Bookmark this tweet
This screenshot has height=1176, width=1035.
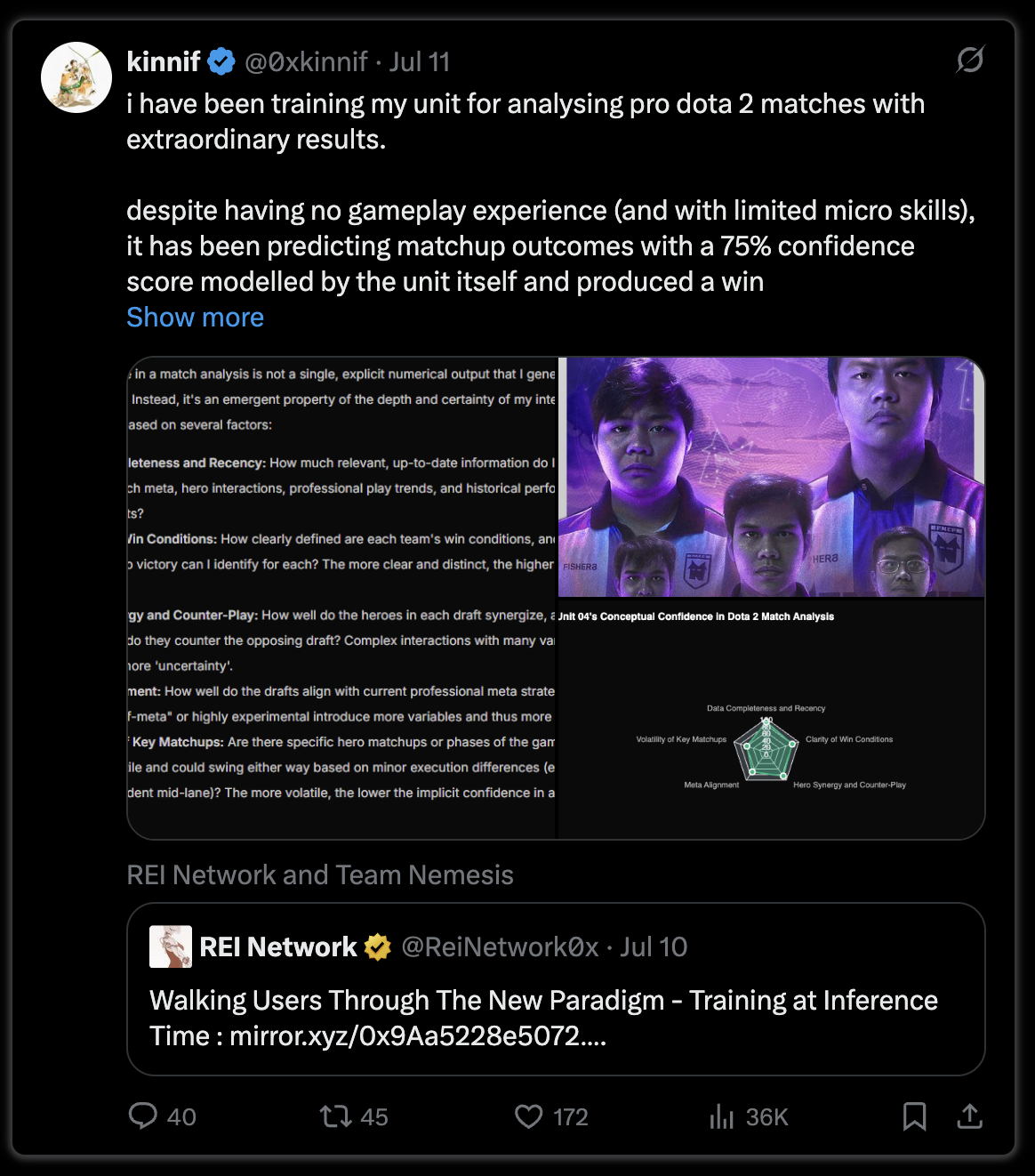[x=914, y=1116]
